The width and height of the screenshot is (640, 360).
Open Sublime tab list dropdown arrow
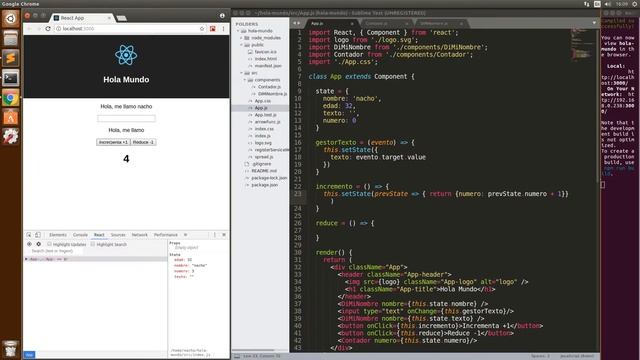click(594, 23)
